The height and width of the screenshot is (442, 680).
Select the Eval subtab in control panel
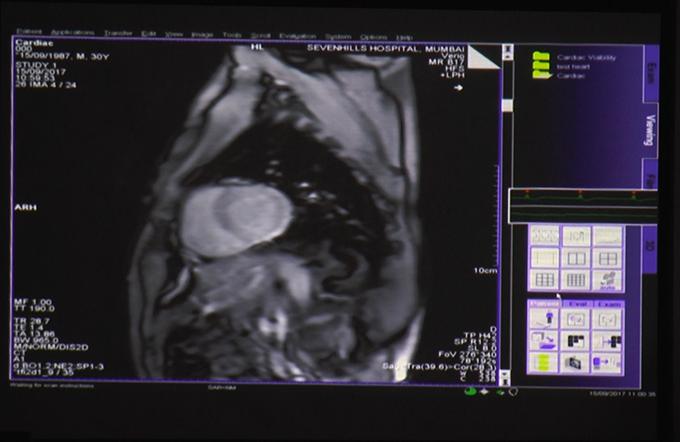[x=577, y=304]
